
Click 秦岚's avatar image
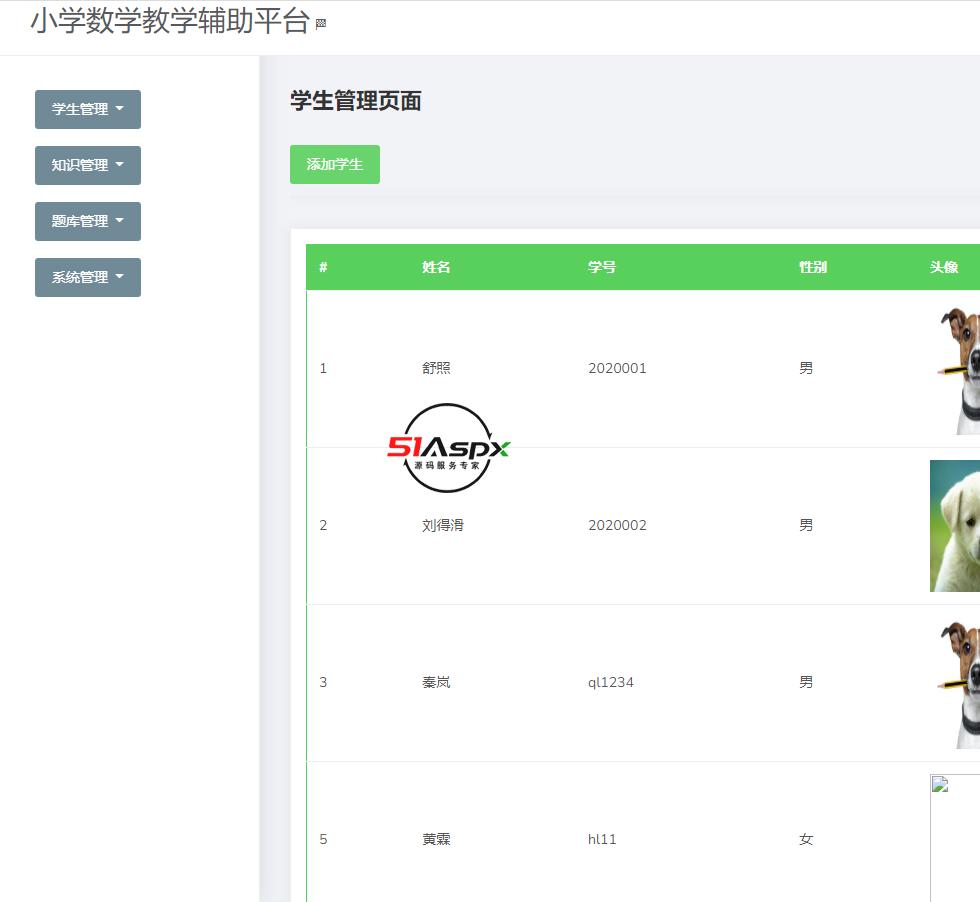(x=965, y=681)
